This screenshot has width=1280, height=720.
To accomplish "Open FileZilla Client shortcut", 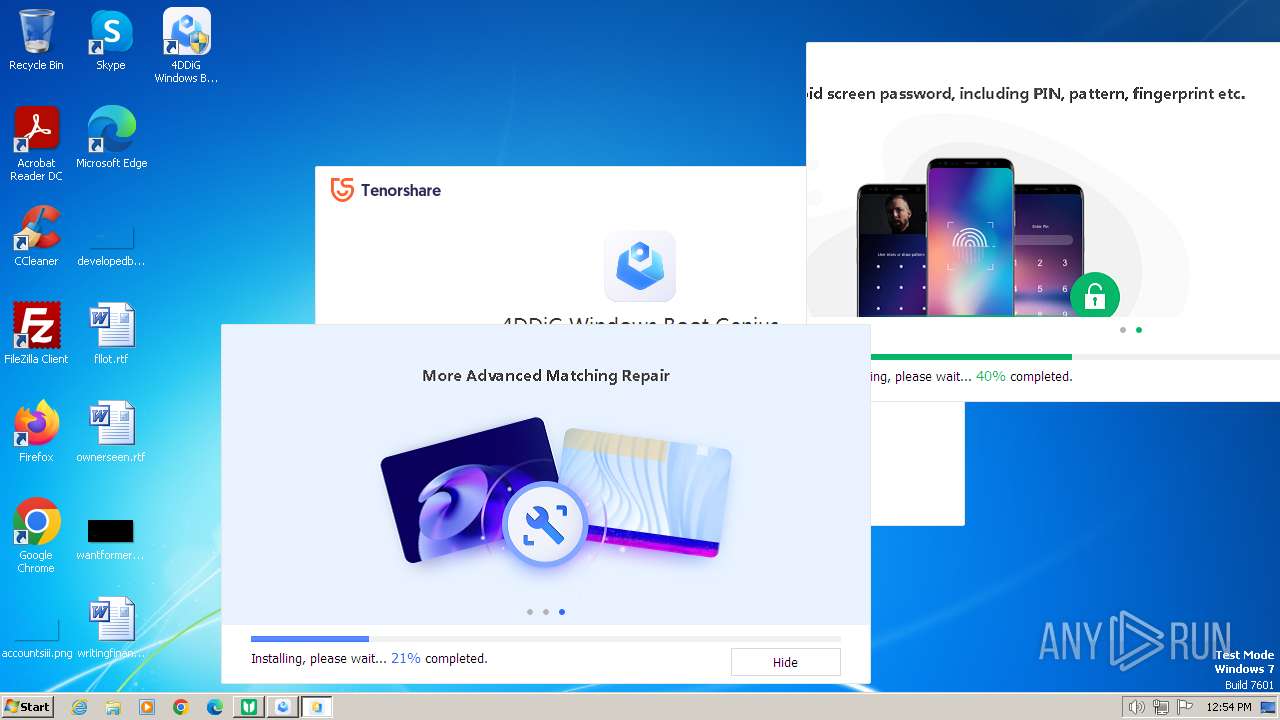I will coord(36,334).
